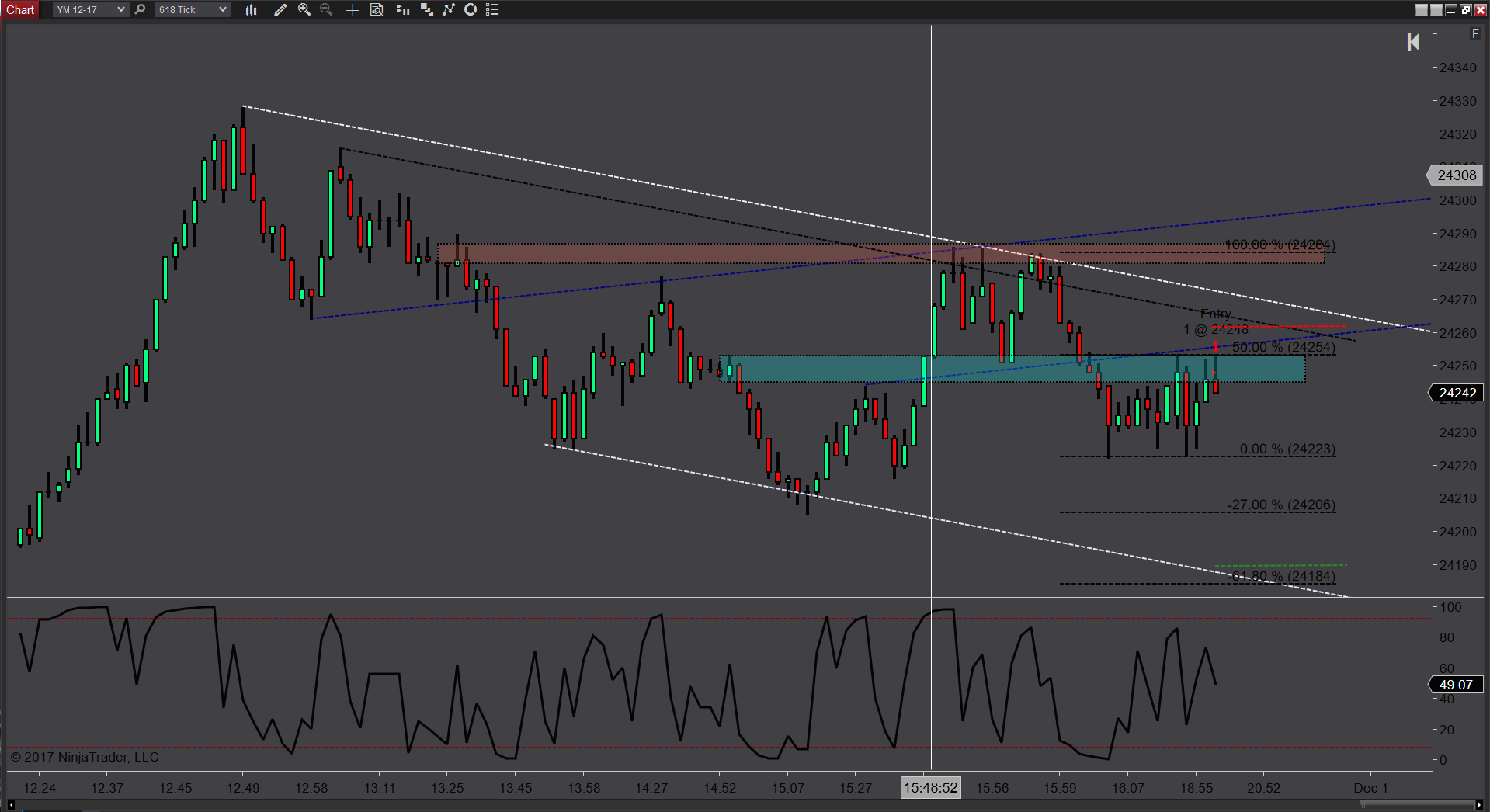
Task: Click the 24190 price axis label
Action: 1457,565
